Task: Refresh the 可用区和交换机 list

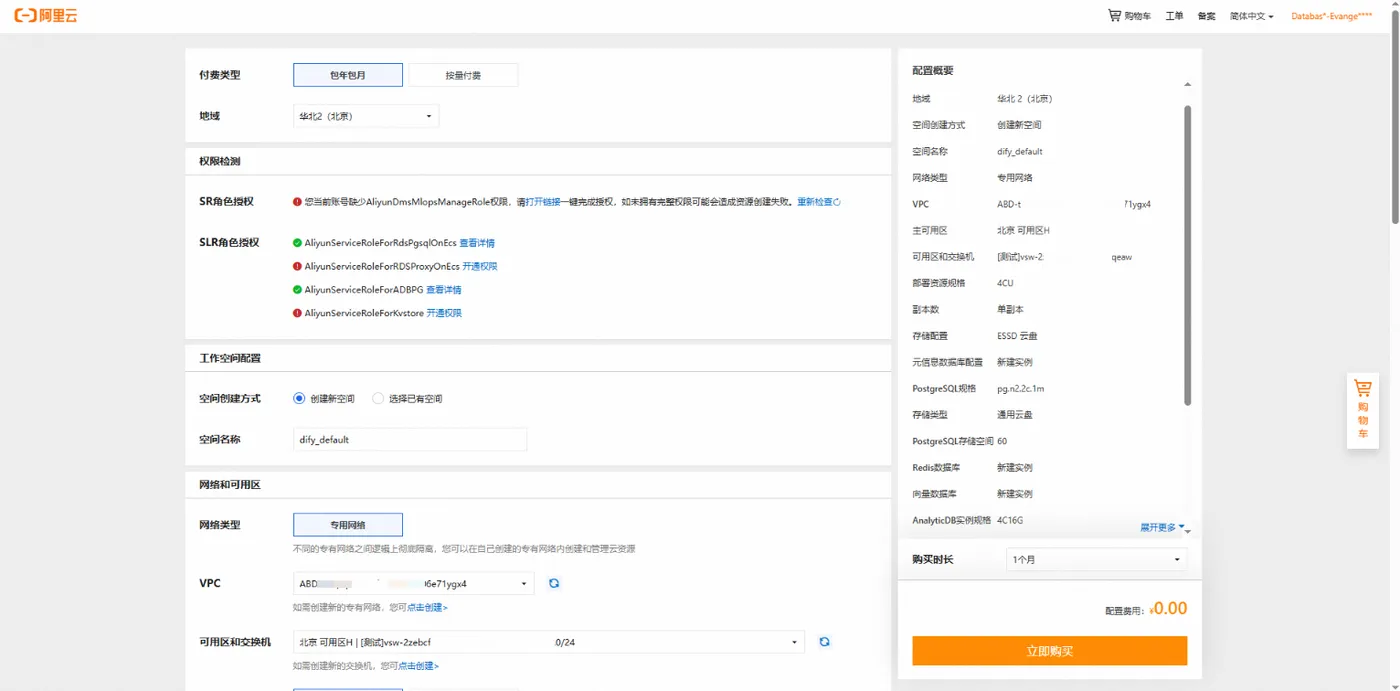Action: tap(824, 641)
